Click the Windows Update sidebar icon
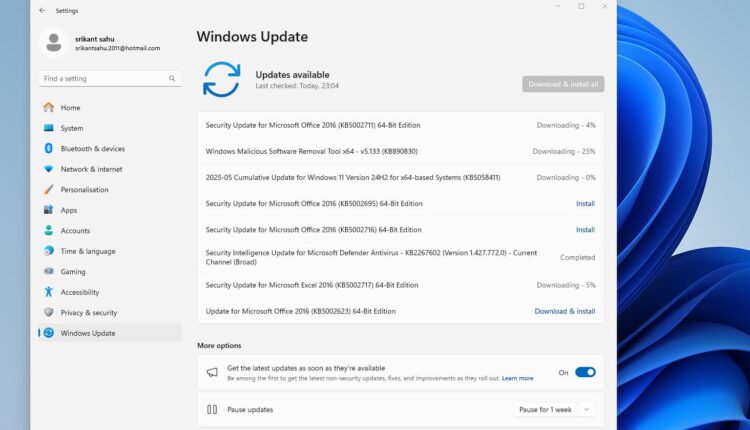750x430 pixels. click(x=48, y=333)
